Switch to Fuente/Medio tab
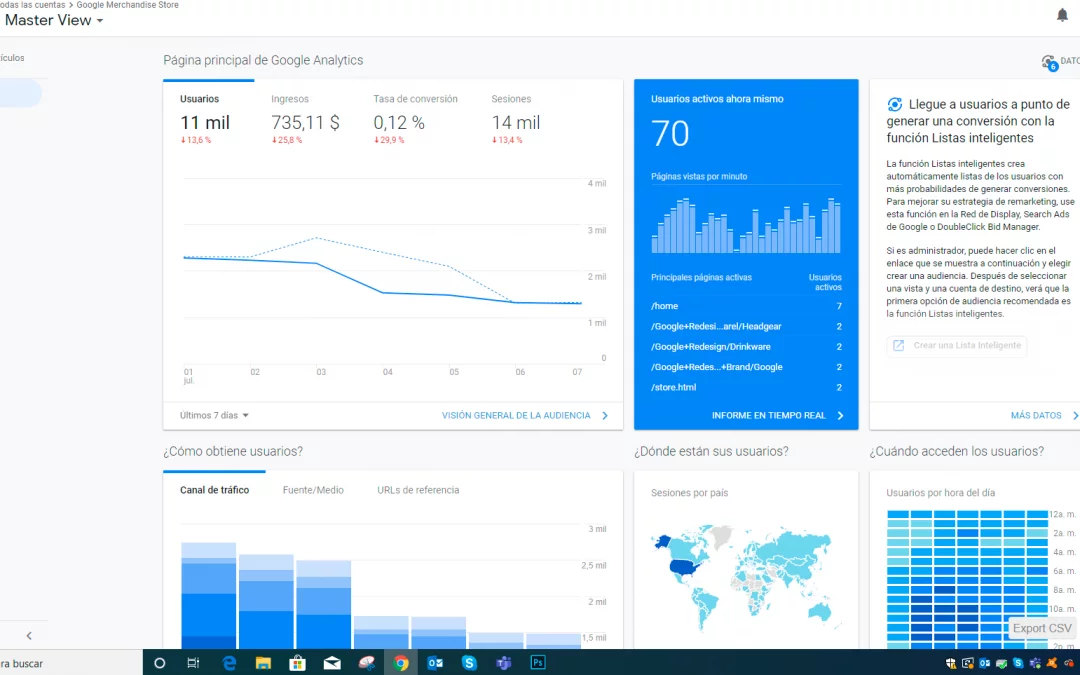 313,490
